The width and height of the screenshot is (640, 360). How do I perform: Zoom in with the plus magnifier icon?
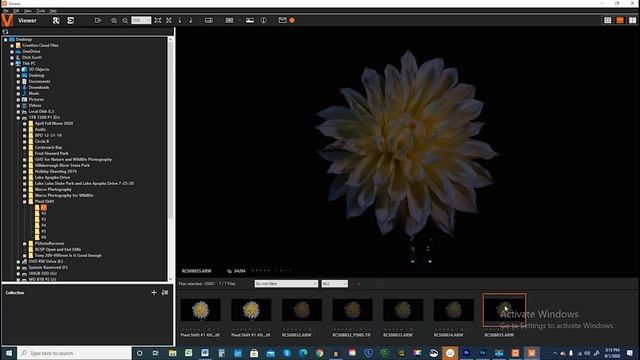point(114,20)
